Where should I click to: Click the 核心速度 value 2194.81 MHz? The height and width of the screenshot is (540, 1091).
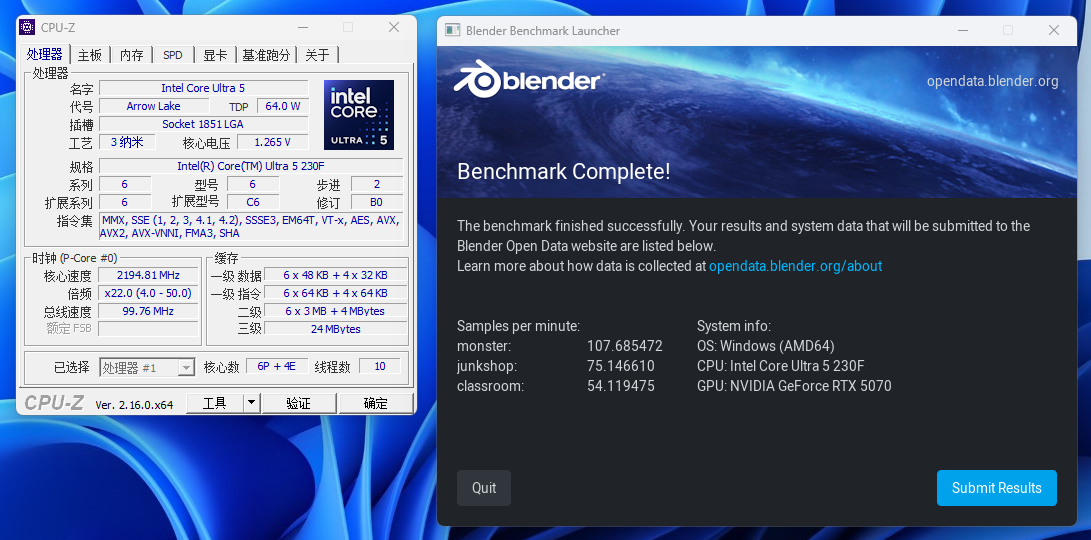pyautogui.click(x=148, y=275)
